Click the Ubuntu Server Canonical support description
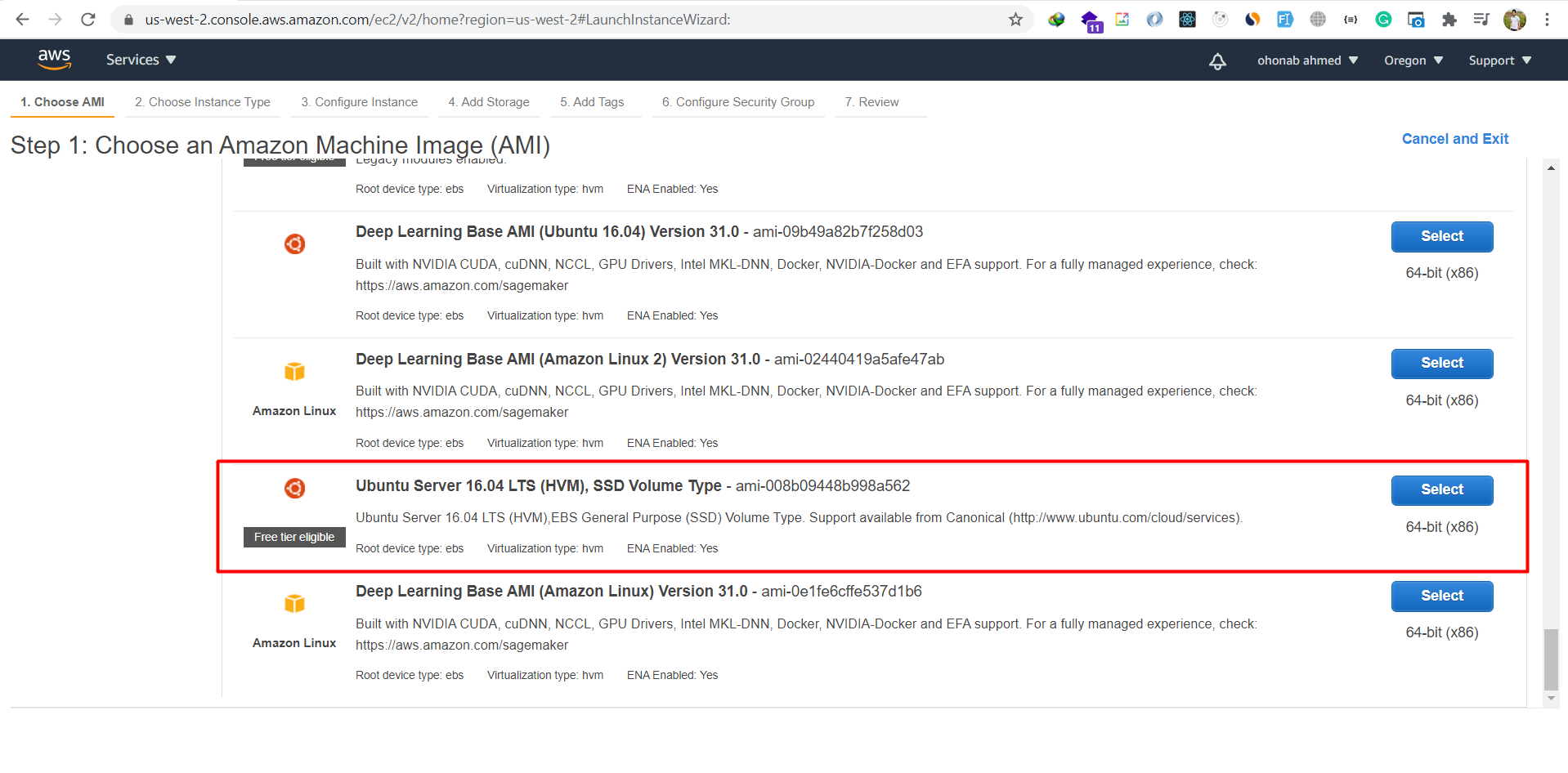1568x773 pixels. click(799, 517)
